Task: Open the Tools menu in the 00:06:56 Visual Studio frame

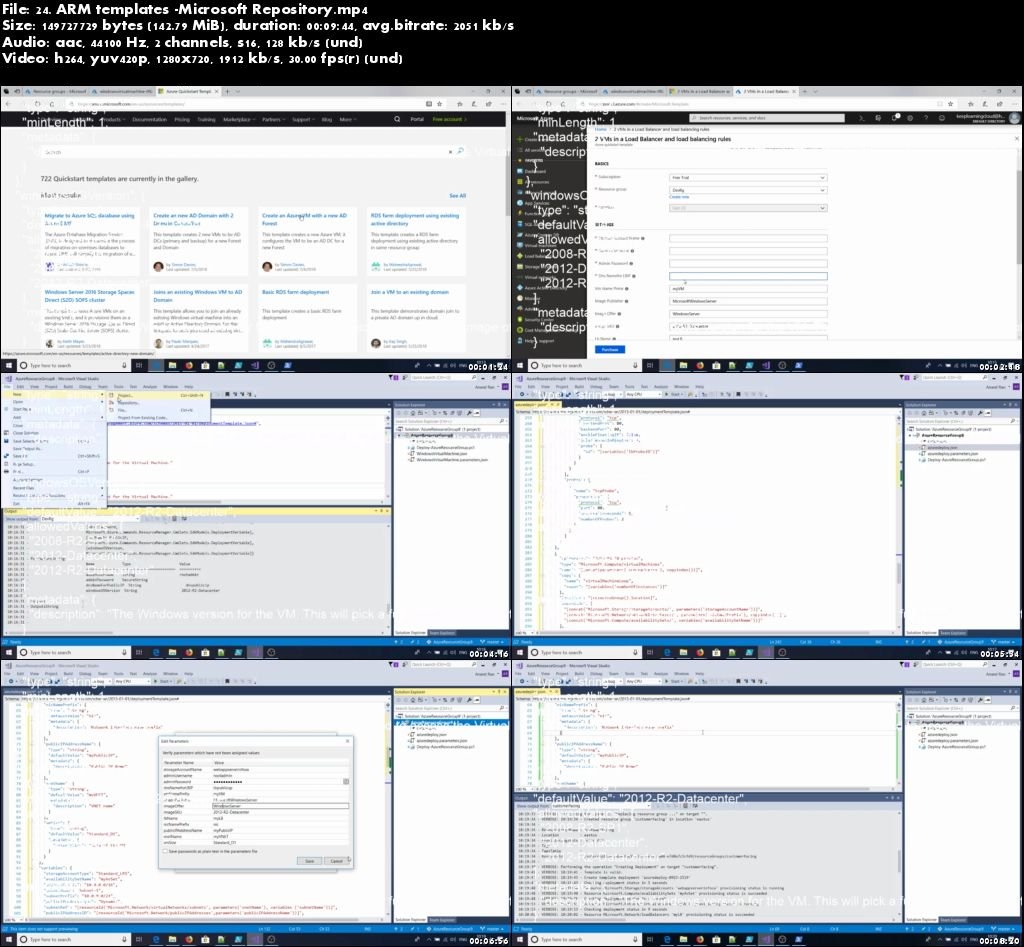Action: point(119,673)
